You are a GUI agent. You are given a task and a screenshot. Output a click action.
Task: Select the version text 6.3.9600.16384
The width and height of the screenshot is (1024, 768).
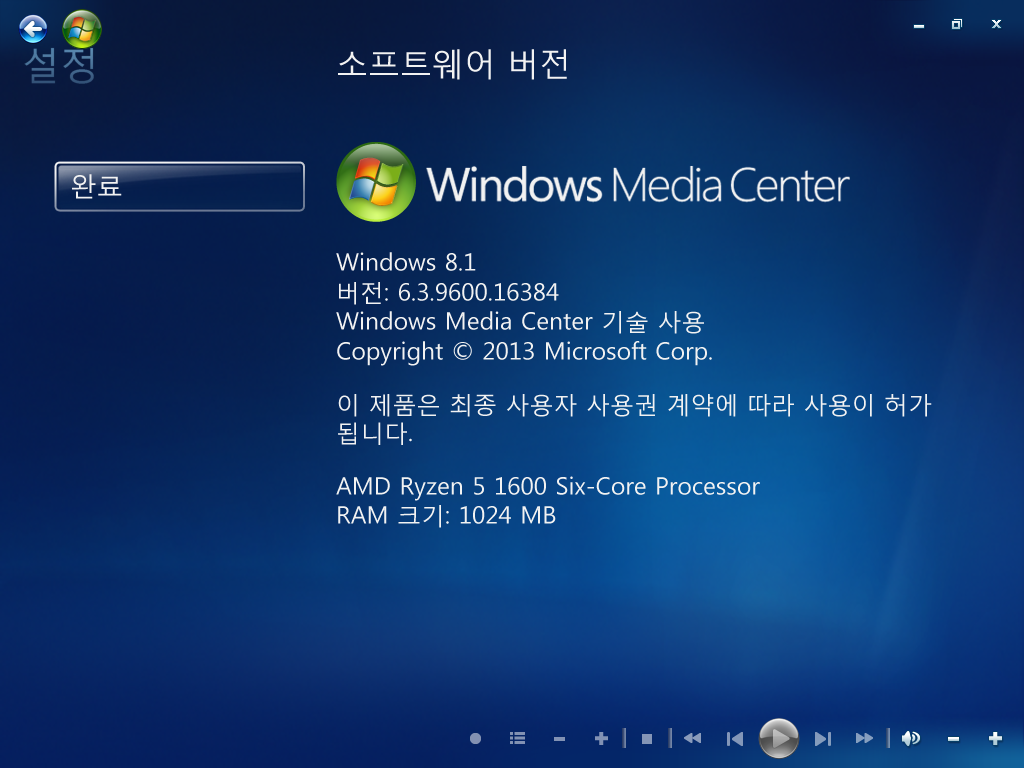point(478,293)
